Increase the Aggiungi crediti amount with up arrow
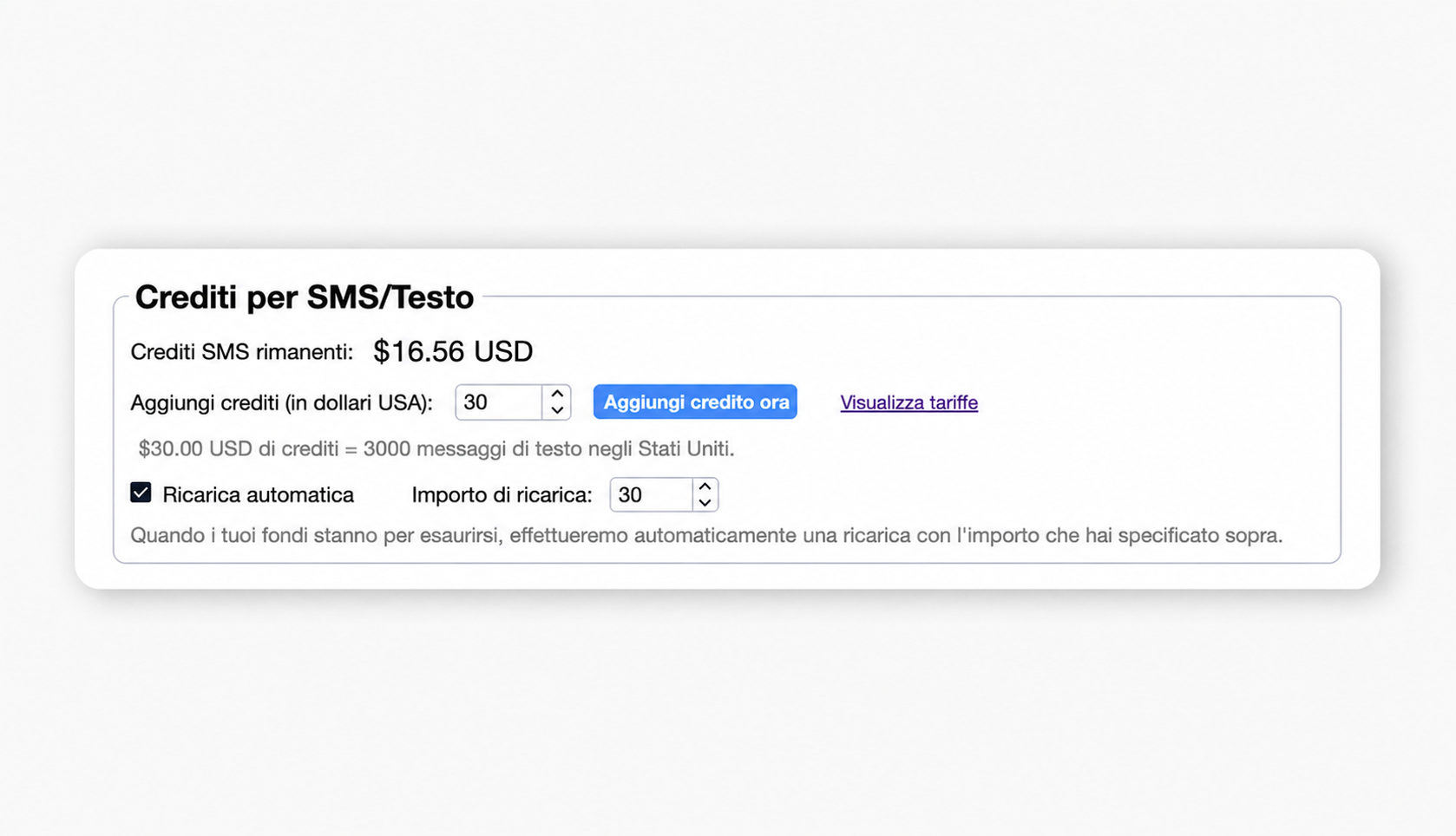 [557, 394]
